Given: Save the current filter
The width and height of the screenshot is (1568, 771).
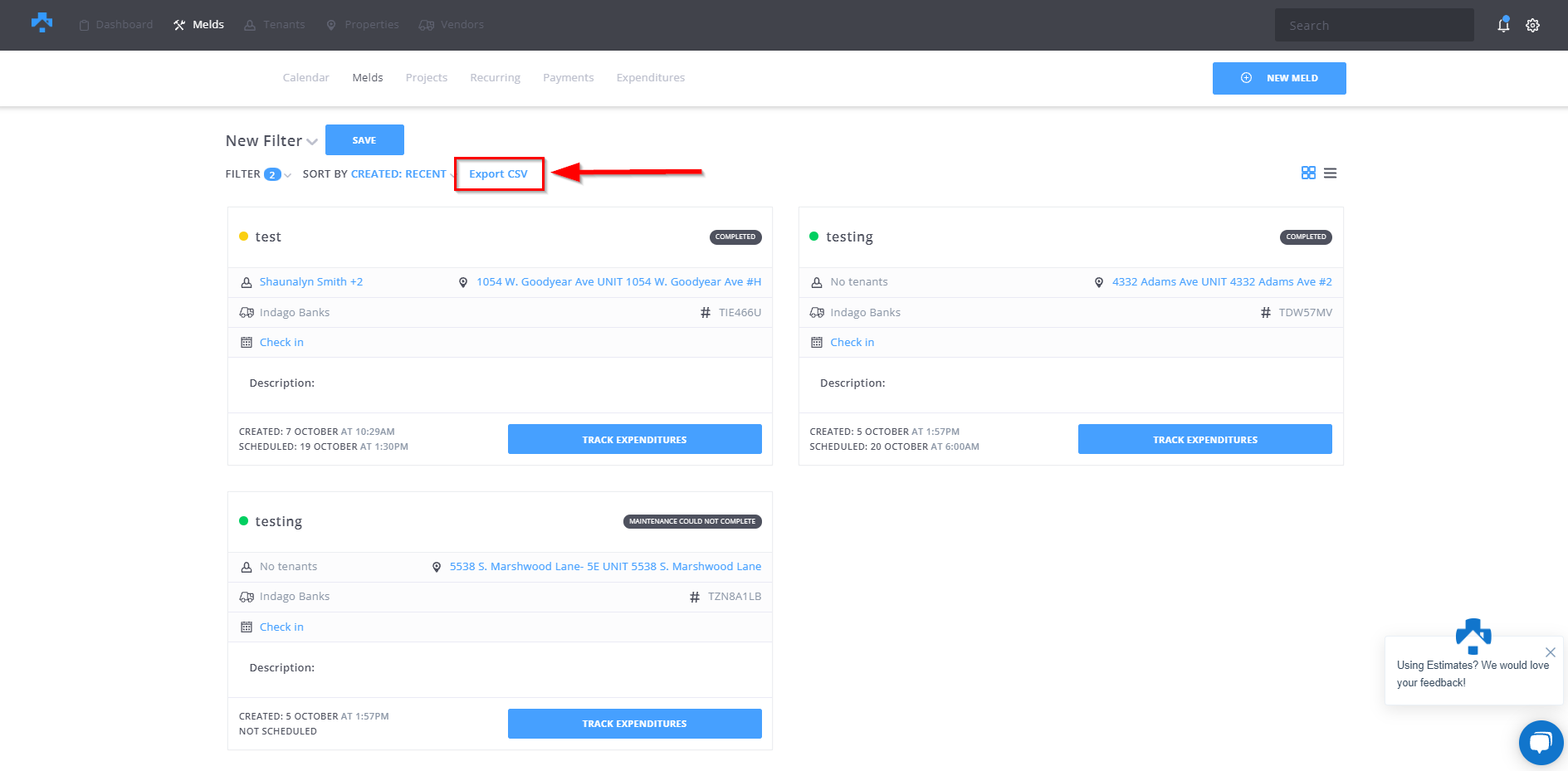Looking at the screenshot, I should [364, 140].
